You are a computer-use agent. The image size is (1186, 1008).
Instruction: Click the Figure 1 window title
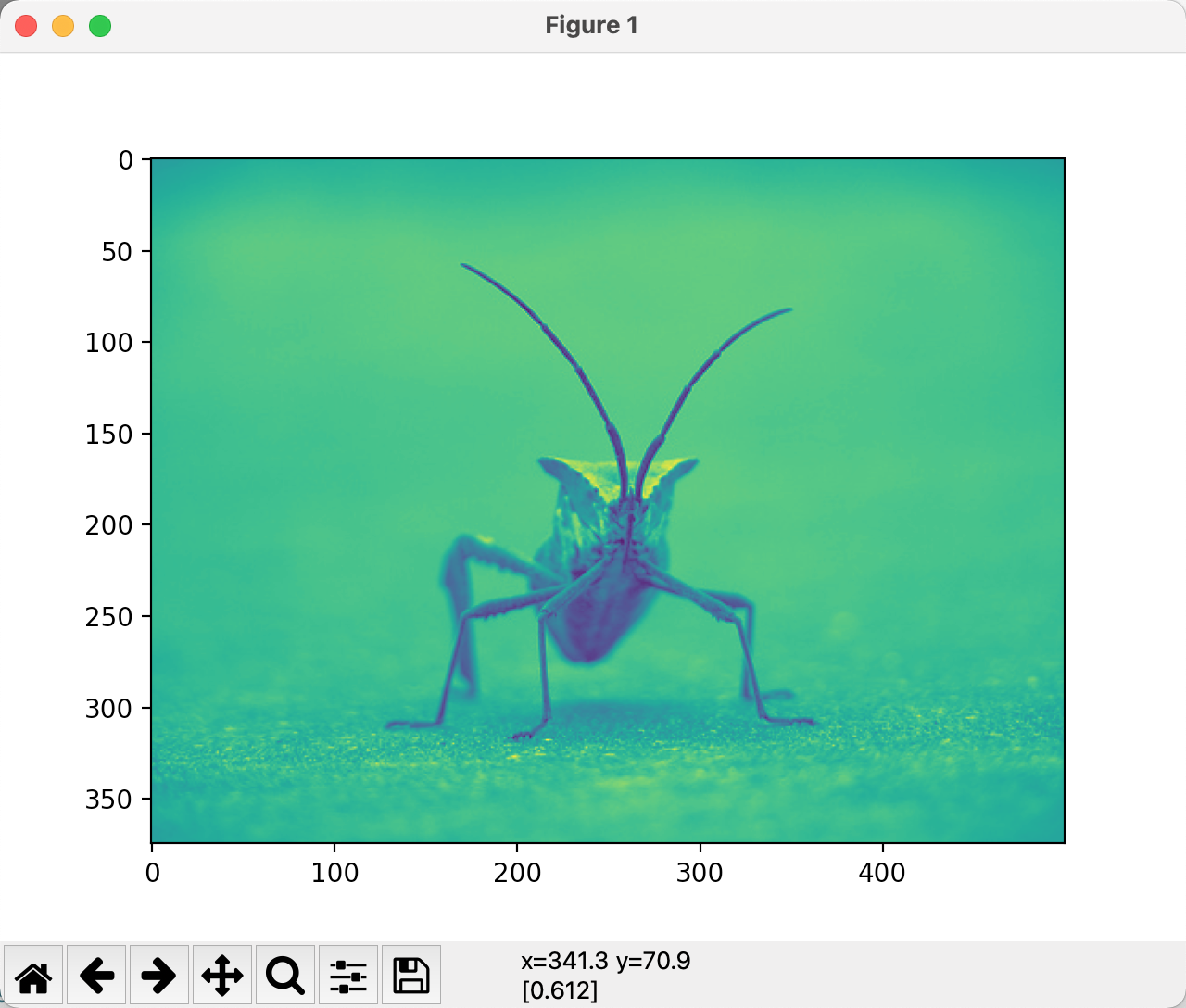[x=591, y=26]
